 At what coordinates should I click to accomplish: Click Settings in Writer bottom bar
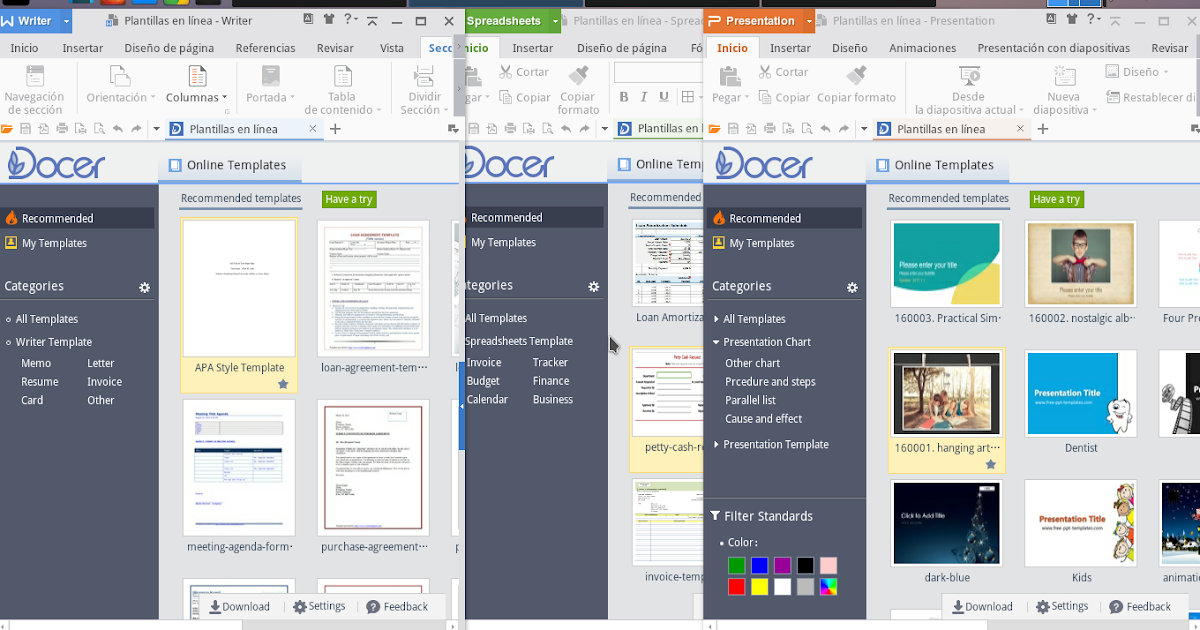(319, 606)
